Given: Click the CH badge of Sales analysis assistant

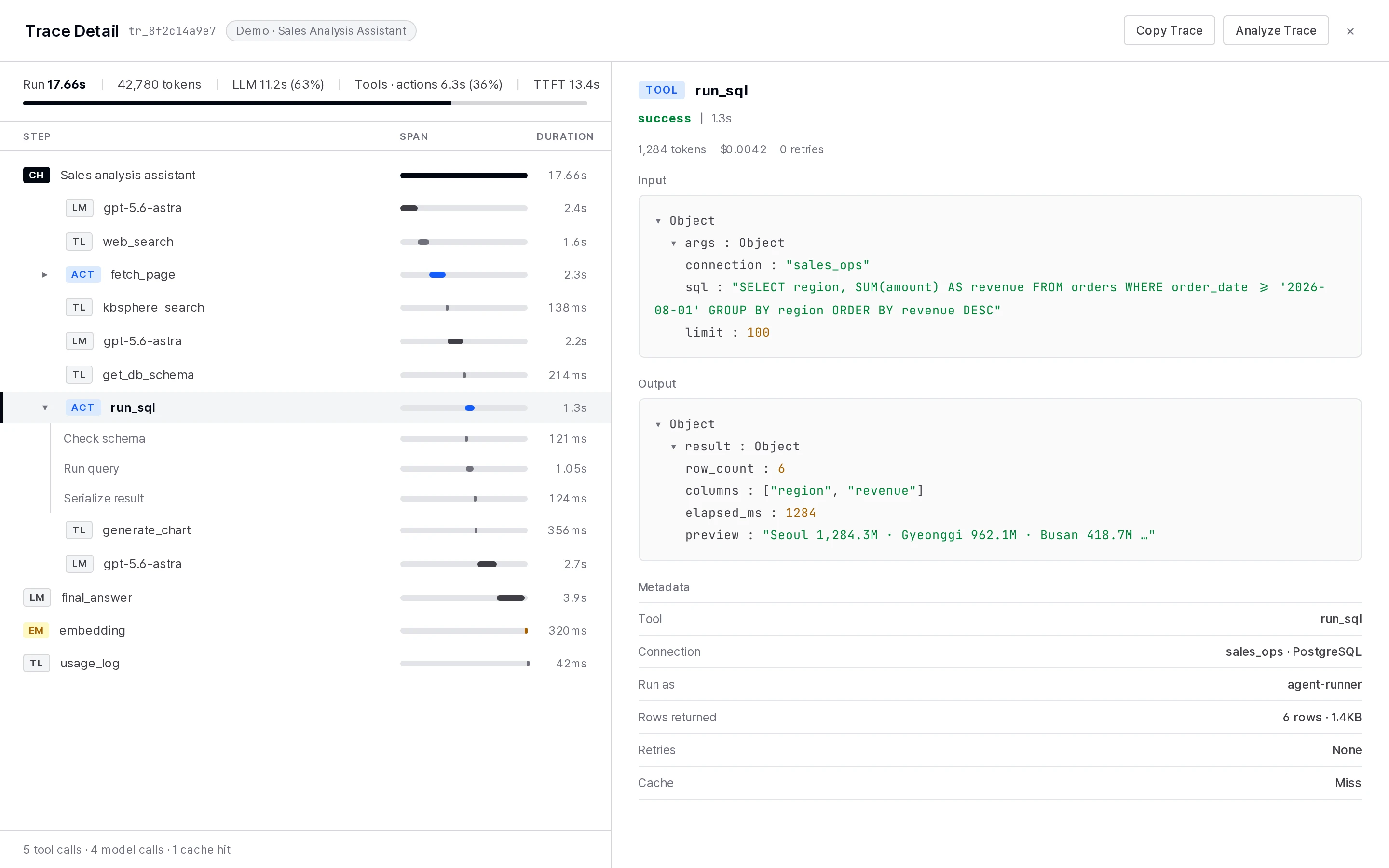Looking at the screenshot, I should click(x=36, y=175).
